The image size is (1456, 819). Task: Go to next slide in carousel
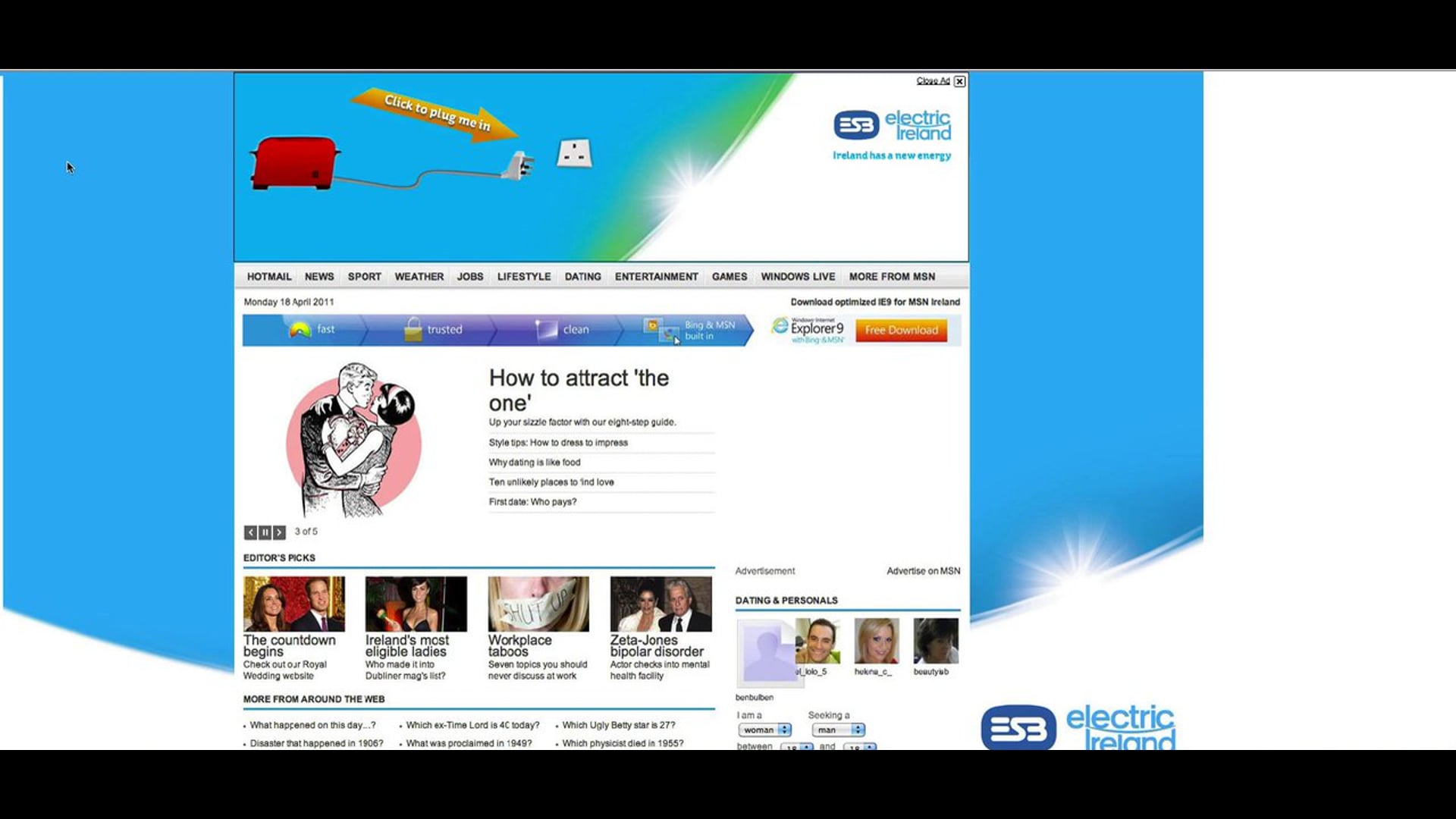(279, 532)
